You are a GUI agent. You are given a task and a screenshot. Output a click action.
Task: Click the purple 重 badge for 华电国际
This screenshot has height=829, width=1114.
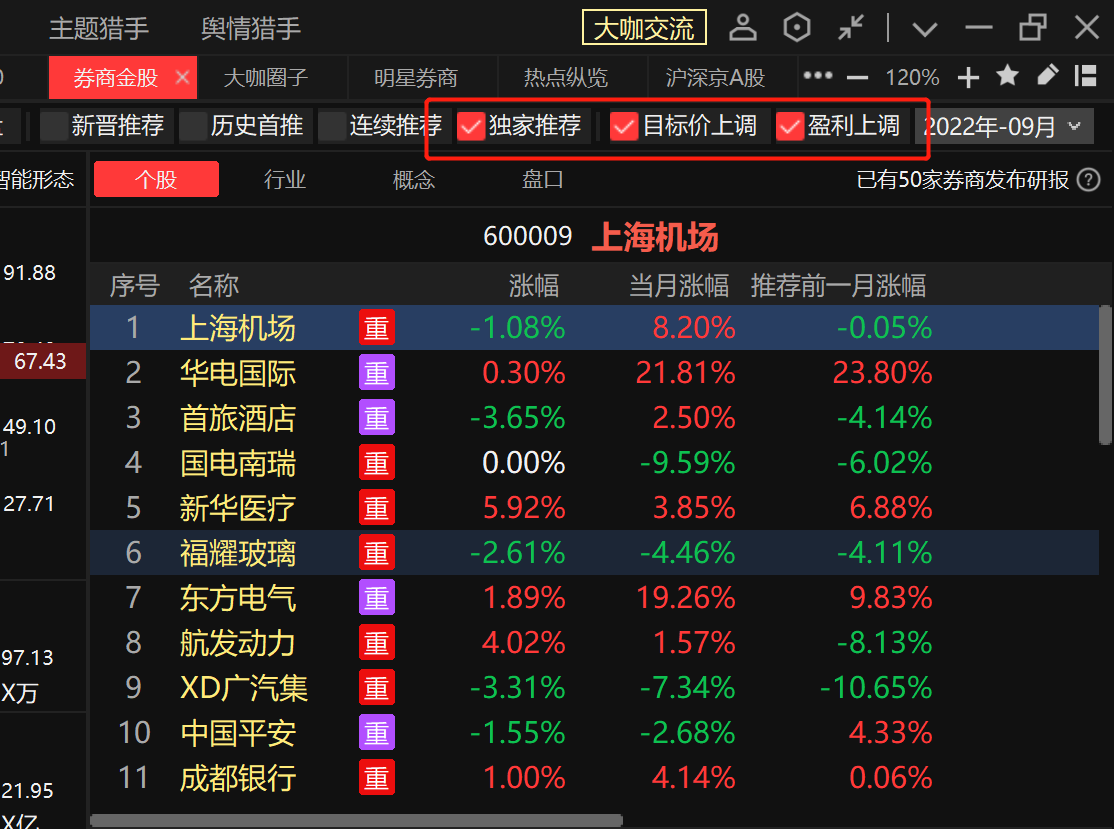(377, 373)
